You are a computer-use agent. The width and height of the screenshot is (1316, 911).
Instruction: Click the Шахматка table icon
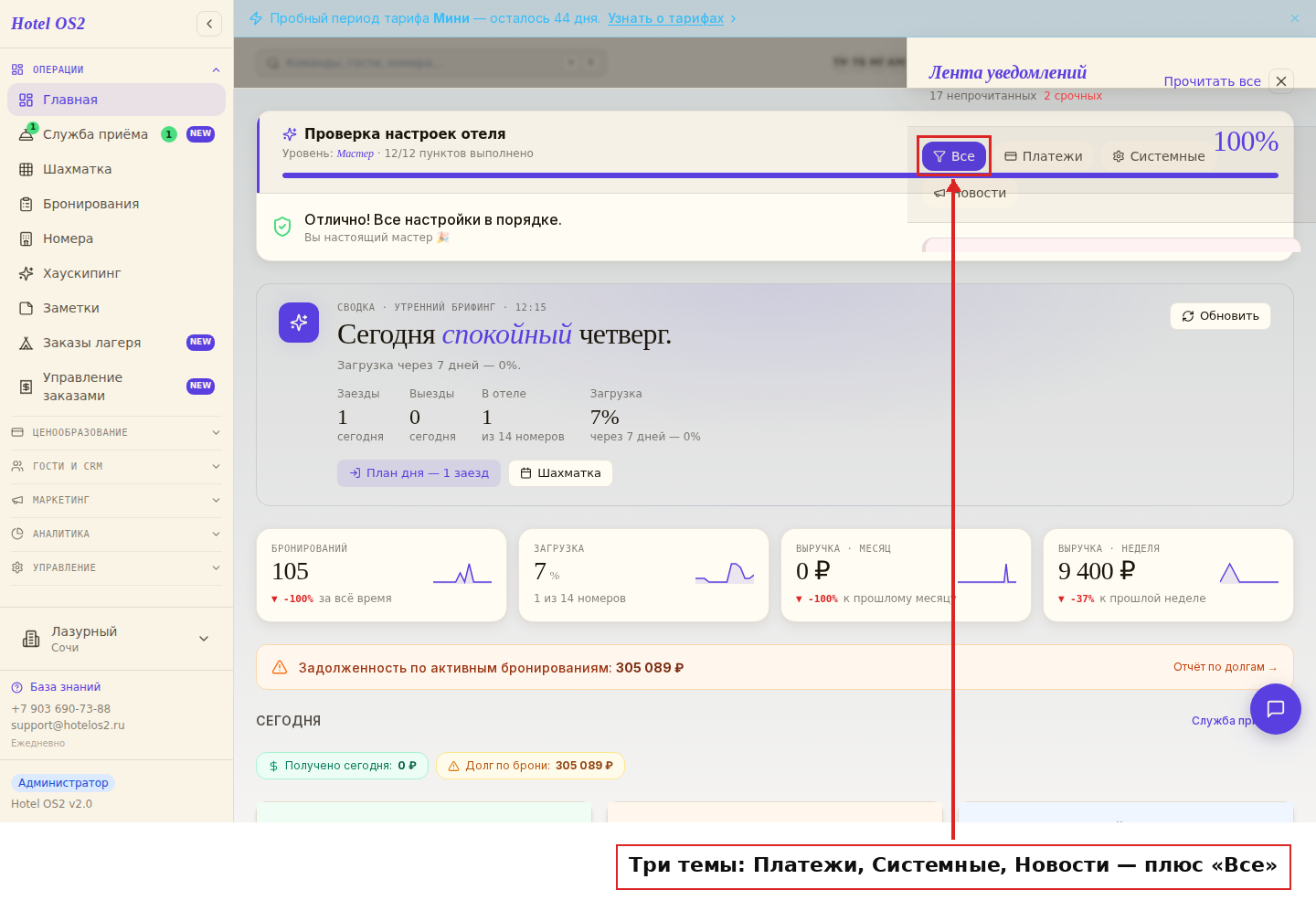coord(26,169)
